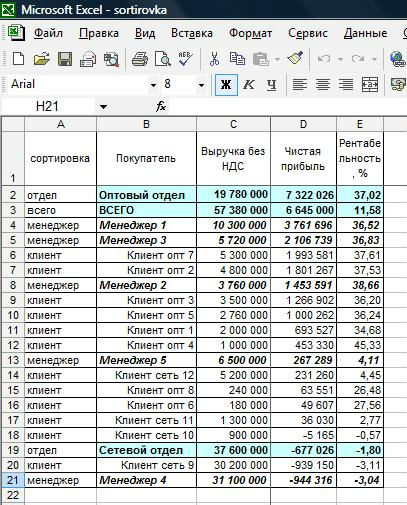Click the Merge and Center toolbar button
The height and width of the screenshot is (505, 407).
point(370,85)
